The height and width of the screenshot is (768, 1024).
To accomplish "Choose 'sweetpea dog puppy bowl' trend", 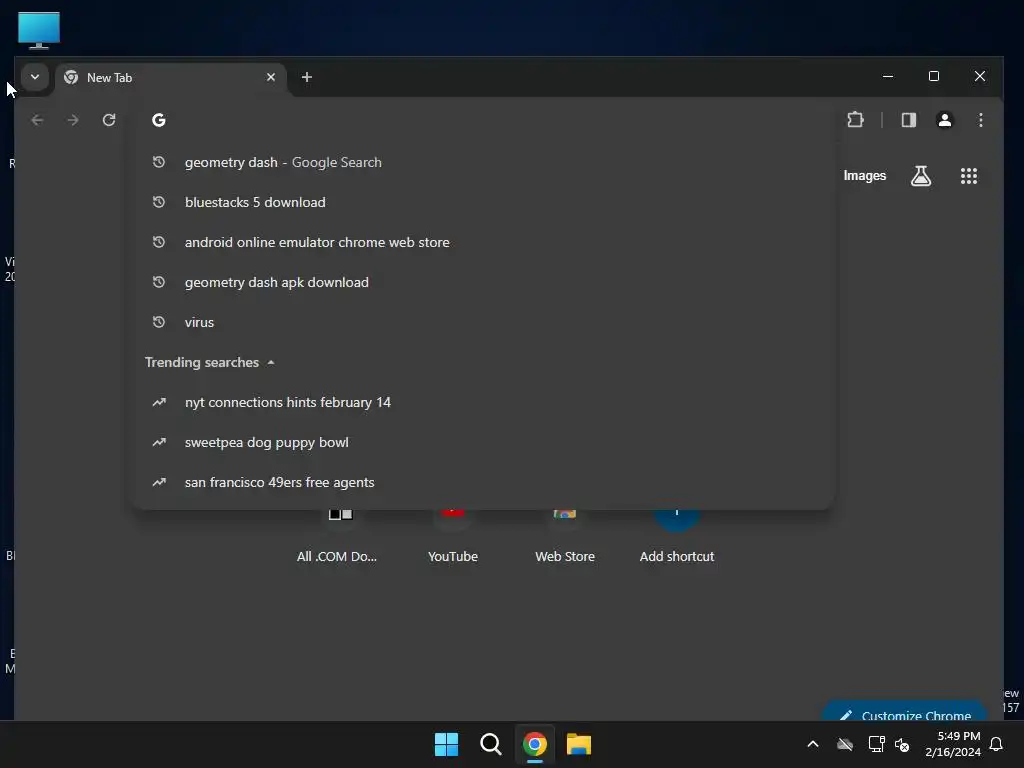I will (483, 442).
